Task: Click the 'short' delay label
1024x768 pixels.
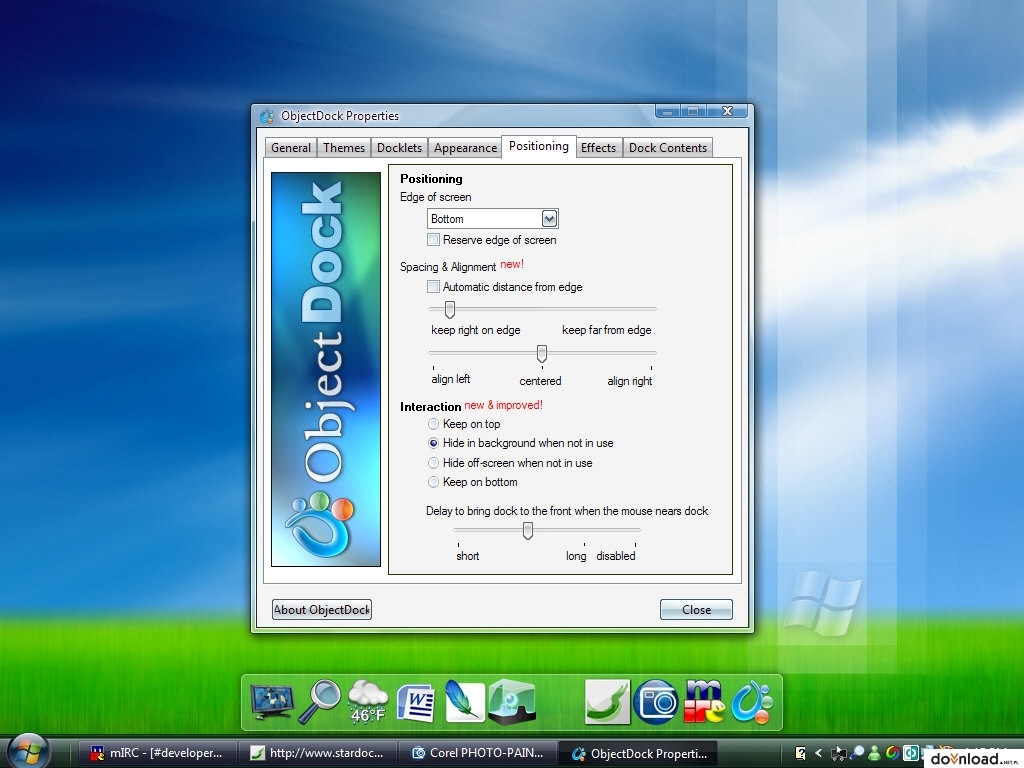Action: (468, 556)
